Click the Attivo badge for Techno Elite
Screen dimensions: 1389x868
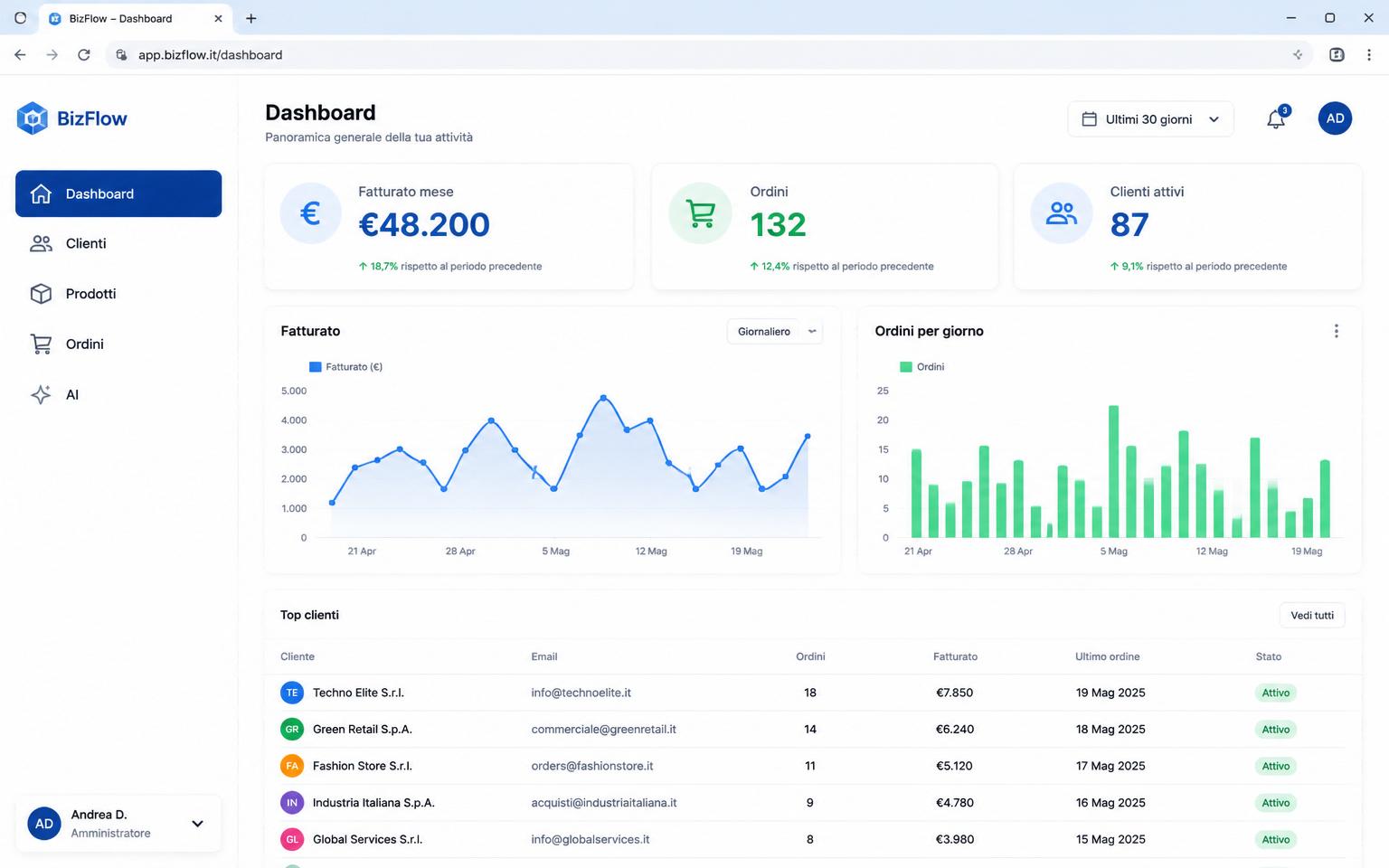pyautogui.click(x=1276, y=693)
